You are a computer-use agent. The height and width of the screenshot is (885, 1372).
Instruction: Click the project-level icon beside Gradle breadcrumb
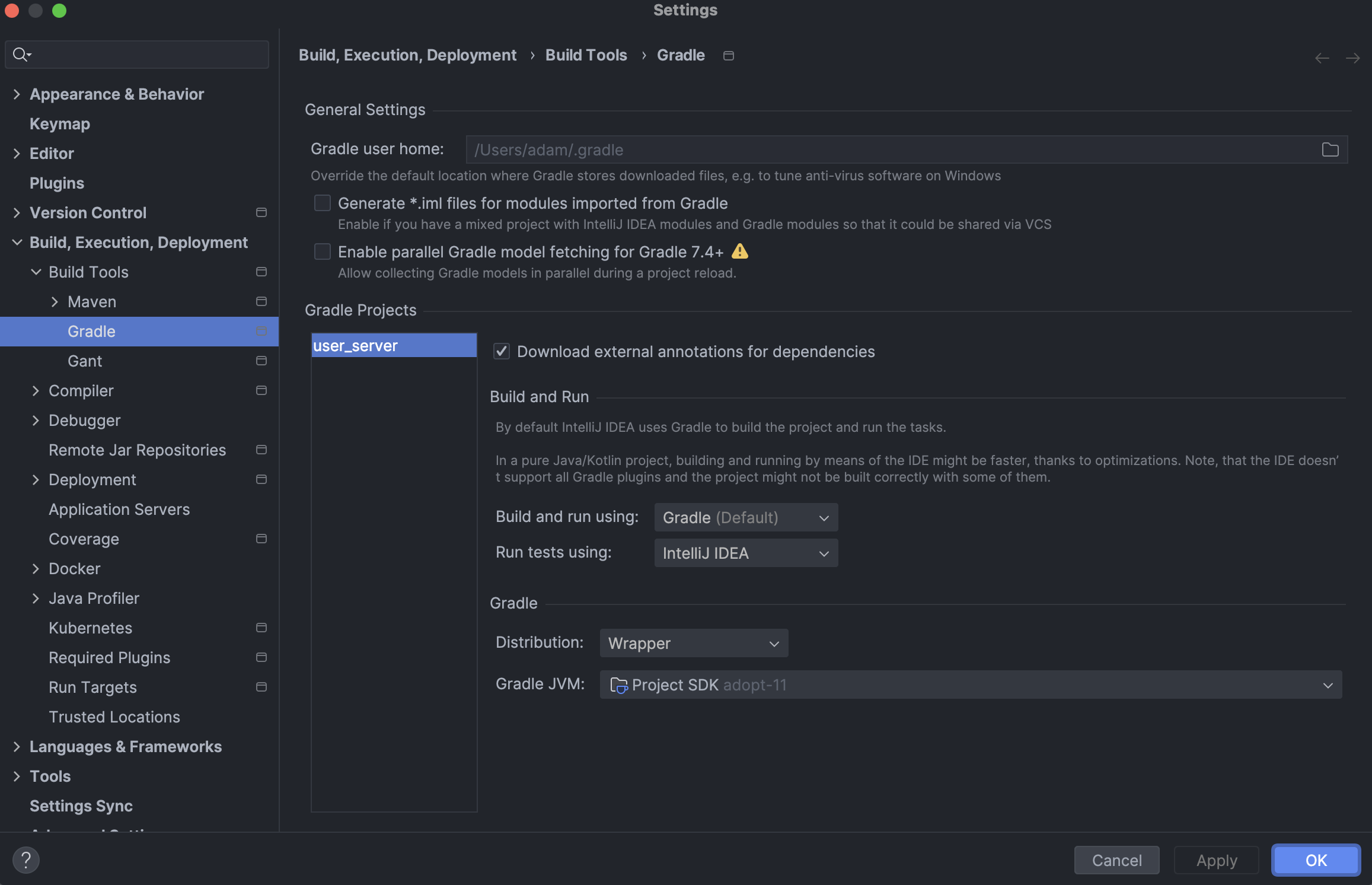point(729,56)
